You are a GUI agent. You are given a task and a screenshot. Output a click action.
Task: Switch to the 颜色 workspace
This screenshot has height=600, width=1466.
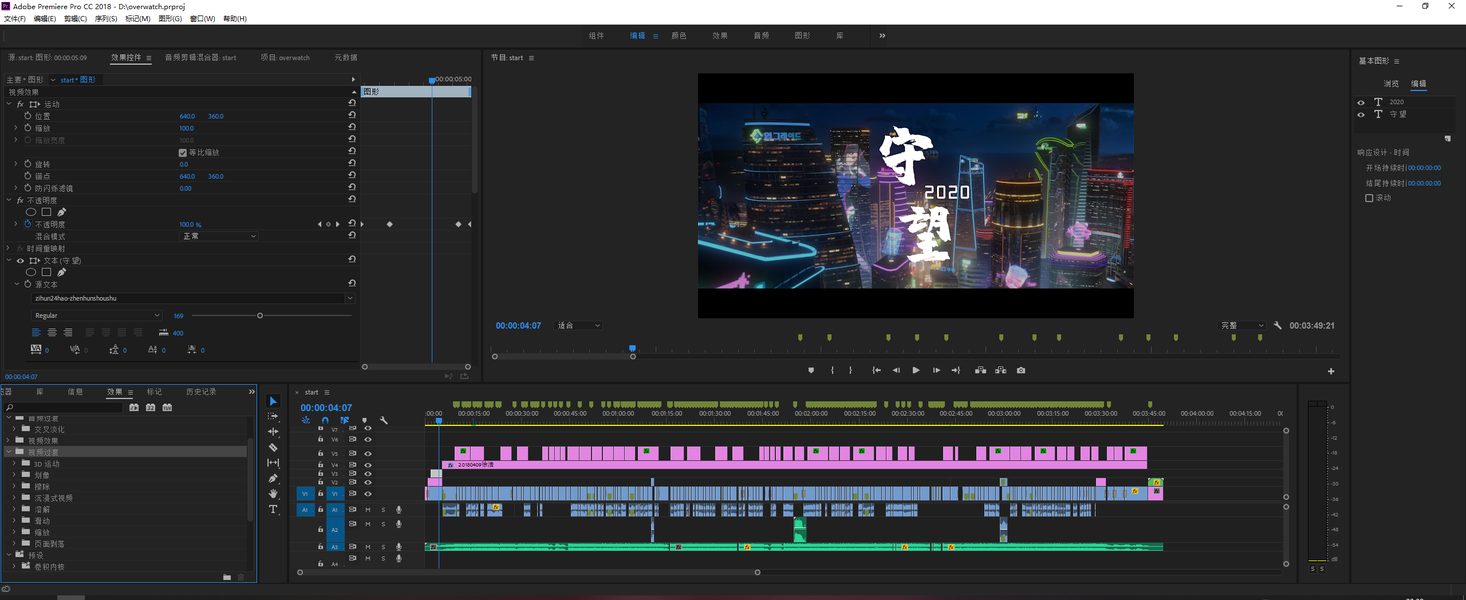coord(679,36)
